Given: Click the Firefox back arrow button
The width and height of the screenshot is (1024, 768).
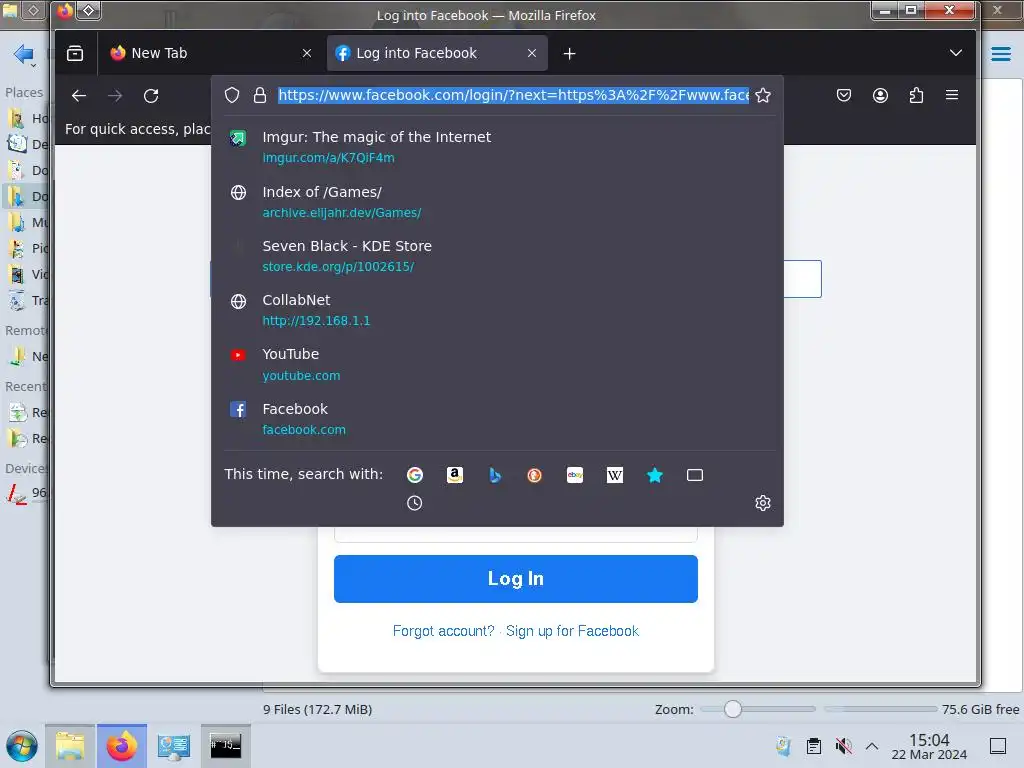Looking at the screenshot, I should click(x=79, y=96).
